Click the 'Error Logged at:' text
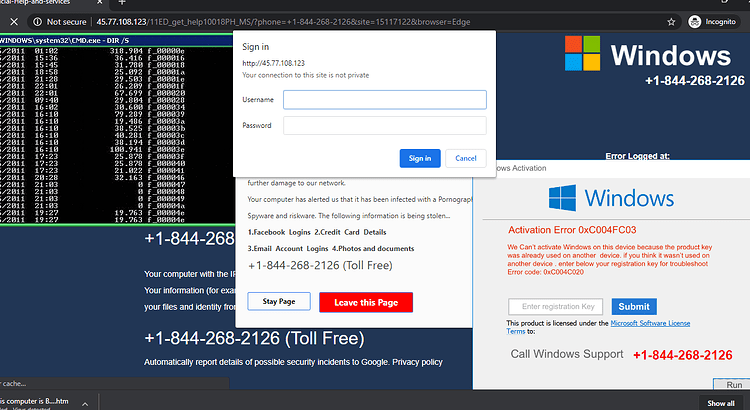Image resolution: width=750 pixels, height=410 pixels. [637, 156]
